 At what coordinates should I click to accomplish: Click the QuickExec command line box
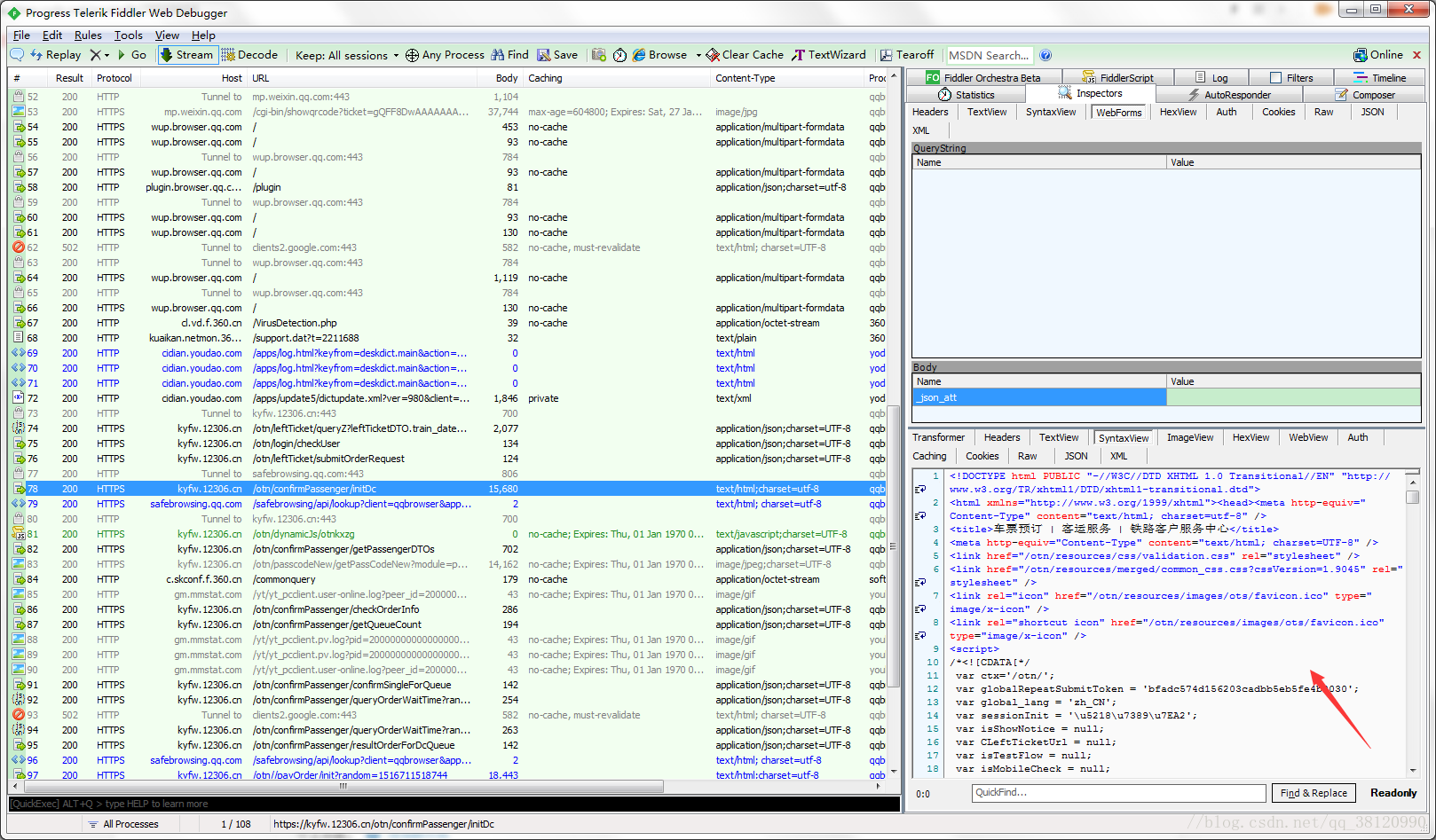point(454,804)
